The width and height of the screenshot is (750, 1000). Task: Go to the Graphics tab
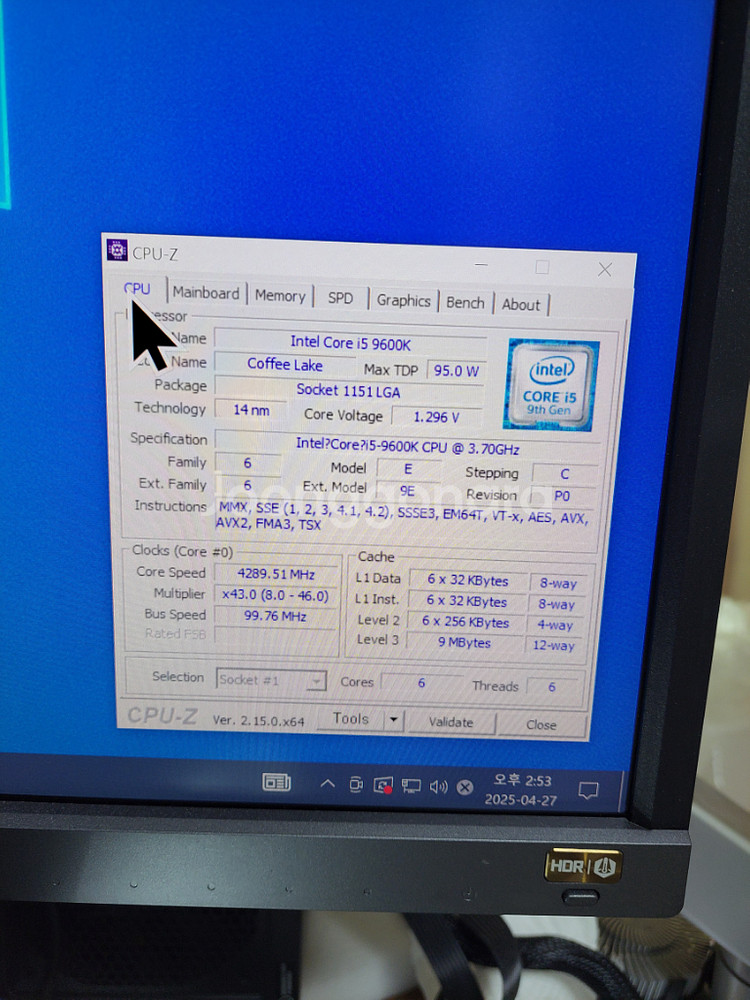pos(403,300)
